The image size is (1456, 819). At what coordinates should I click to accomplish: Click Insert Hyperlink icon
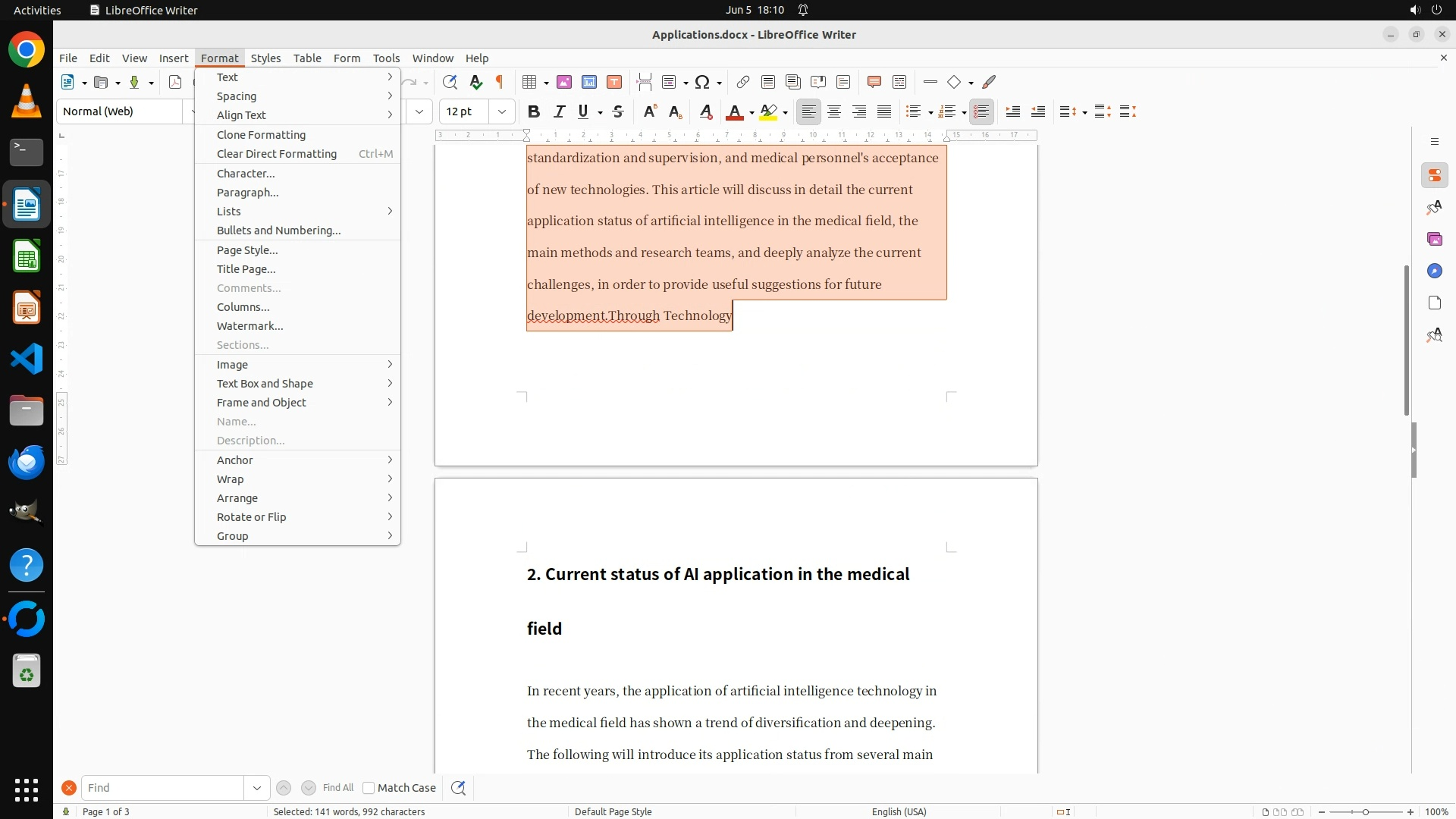743,82
